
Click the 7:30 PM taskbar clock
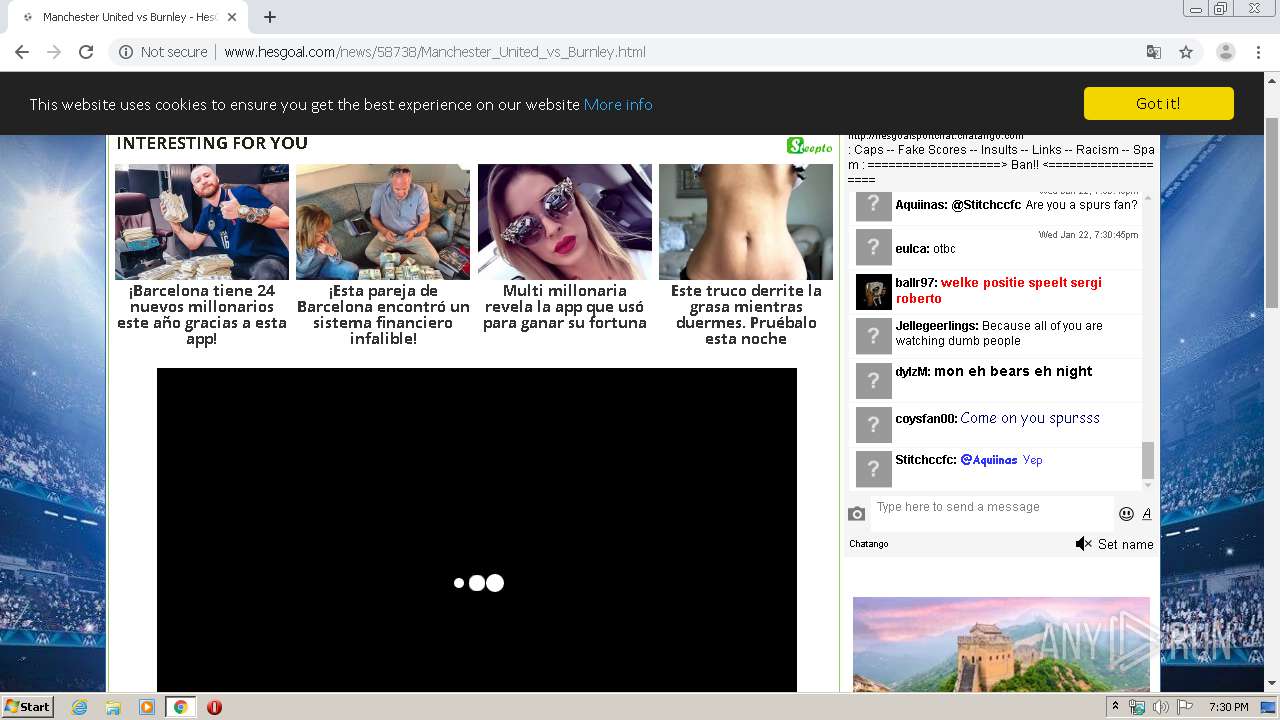click(1228, 707)
